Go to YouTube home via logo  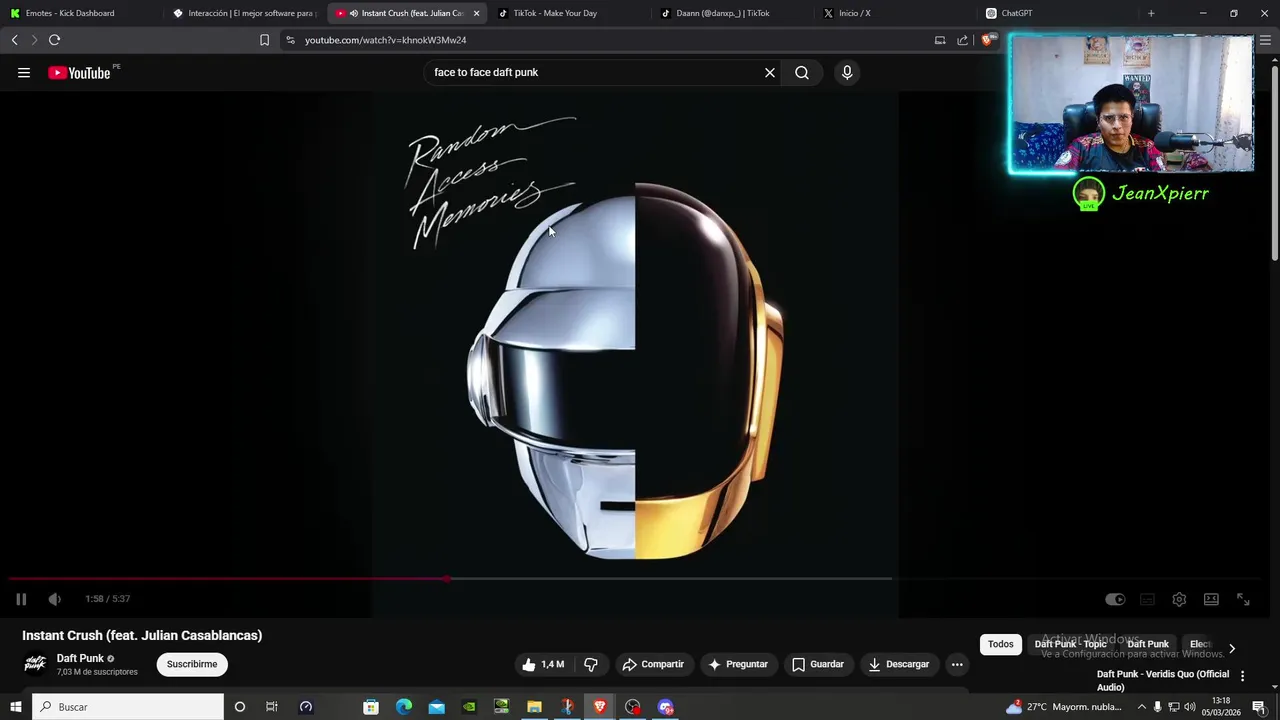[x=79, y=73]
